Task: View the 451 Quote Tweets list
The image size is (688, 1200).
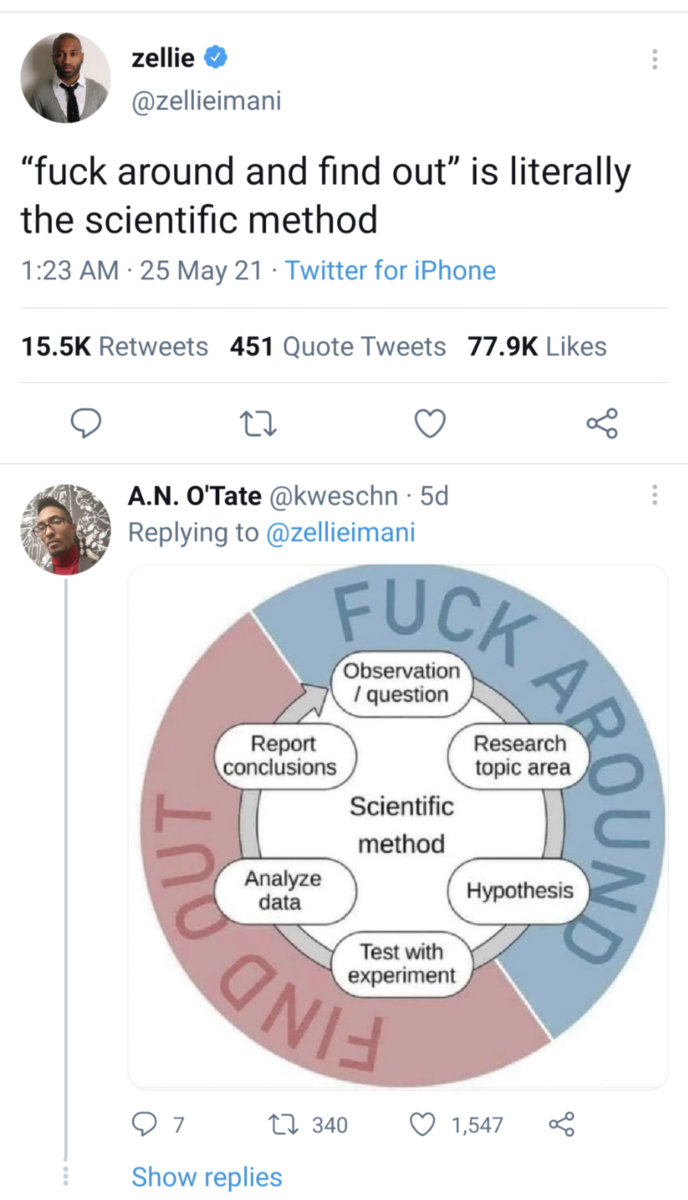Action: click(x=338, y=347)
